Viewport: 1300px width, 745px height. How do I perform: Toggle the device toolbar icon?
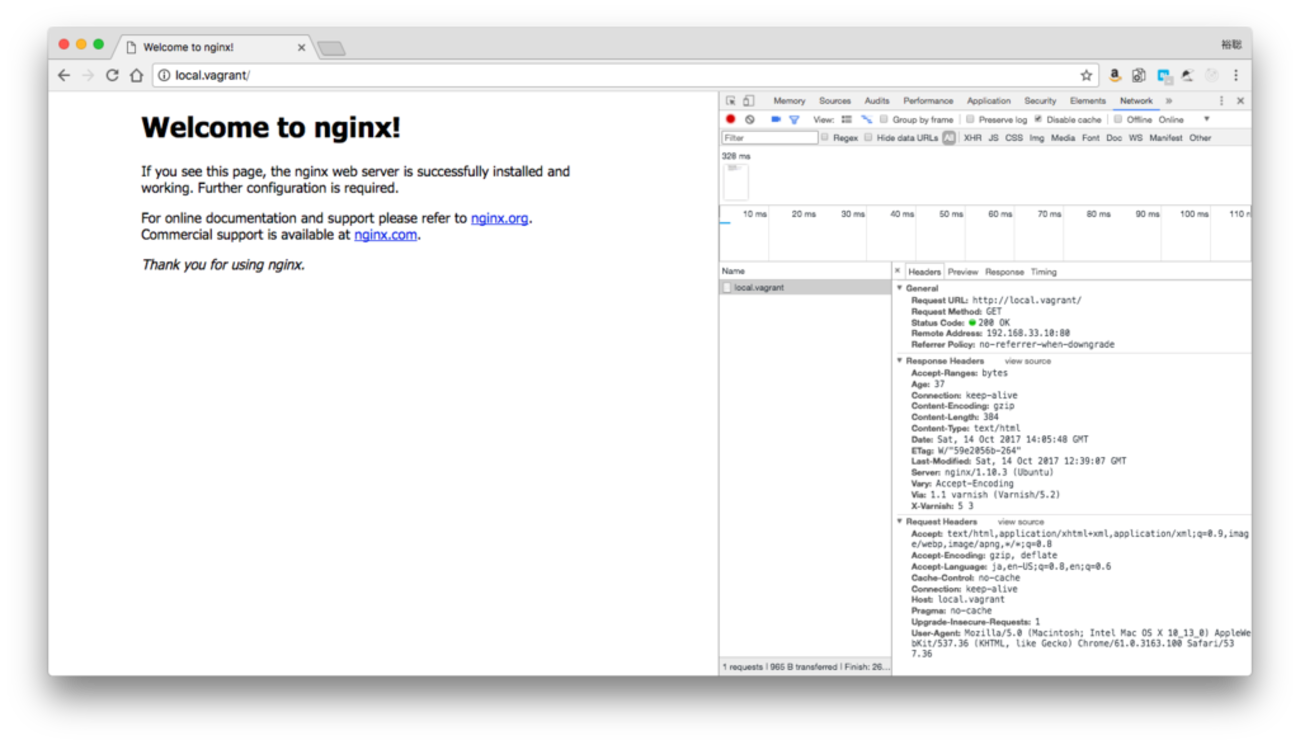point(749,101)
